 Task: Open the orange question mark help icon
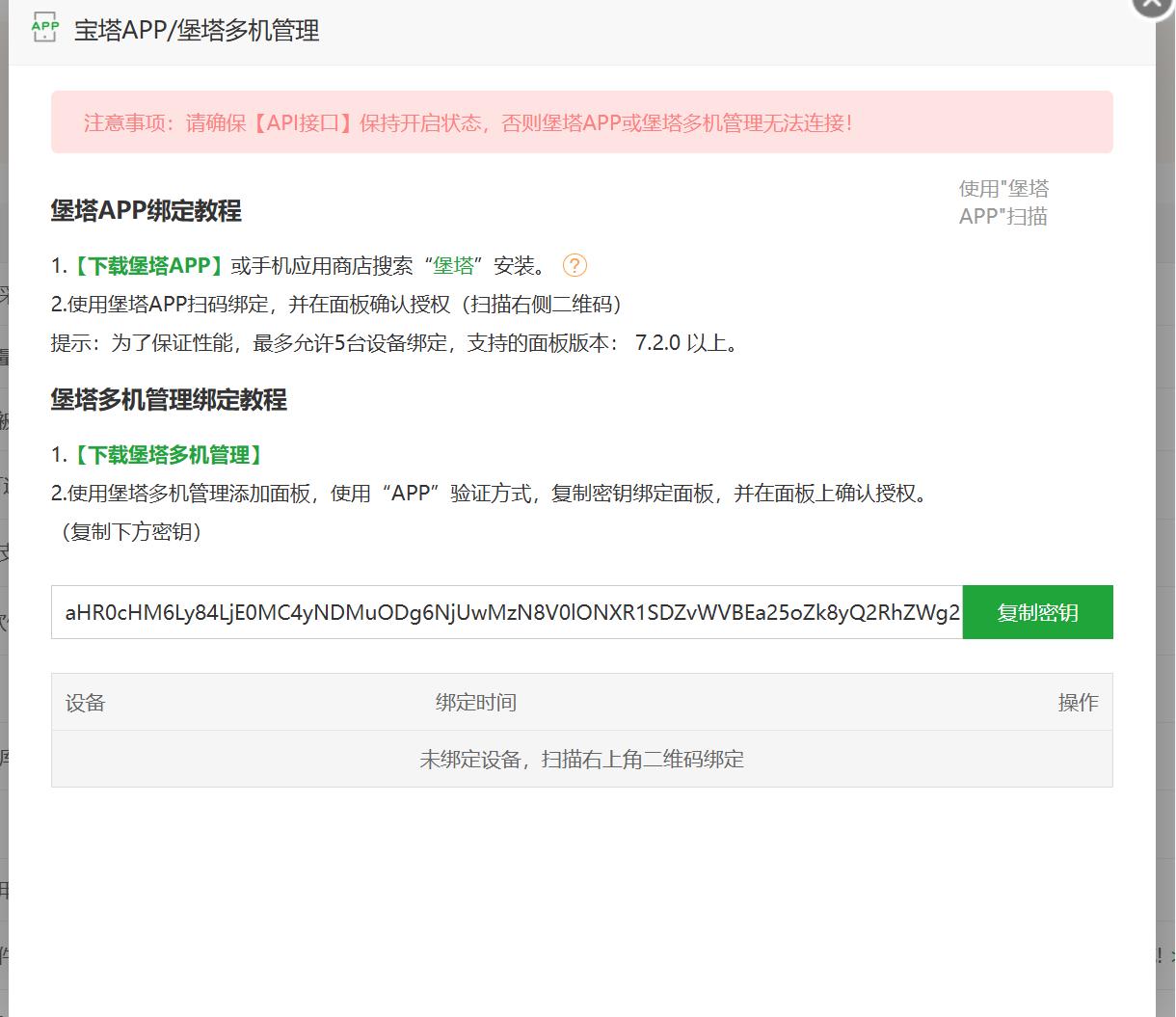[x=575, y=264]
